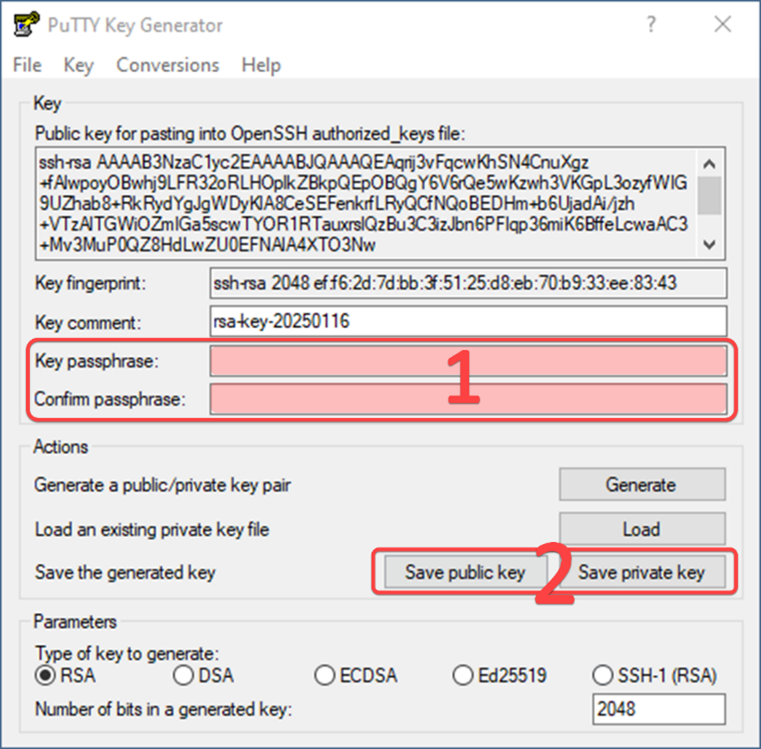Click Save public key button
Screen dimensions: 761x749
(466, 572)
